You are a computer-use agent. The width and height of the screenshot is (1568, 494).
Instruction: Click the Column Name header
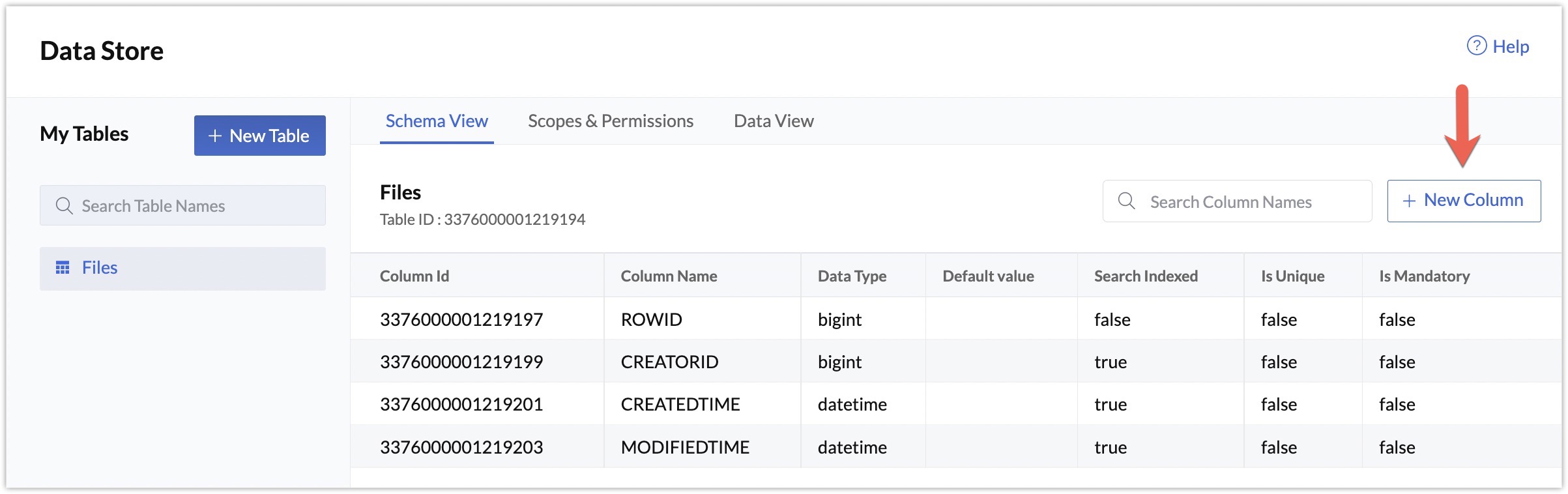[x=669, y=276]
